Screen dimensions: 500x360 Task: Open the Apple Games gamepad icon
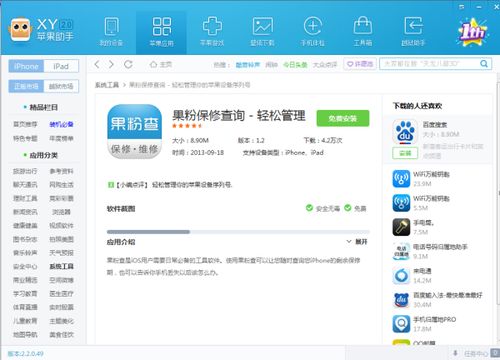pyautogui.click(x=212, y=26)
